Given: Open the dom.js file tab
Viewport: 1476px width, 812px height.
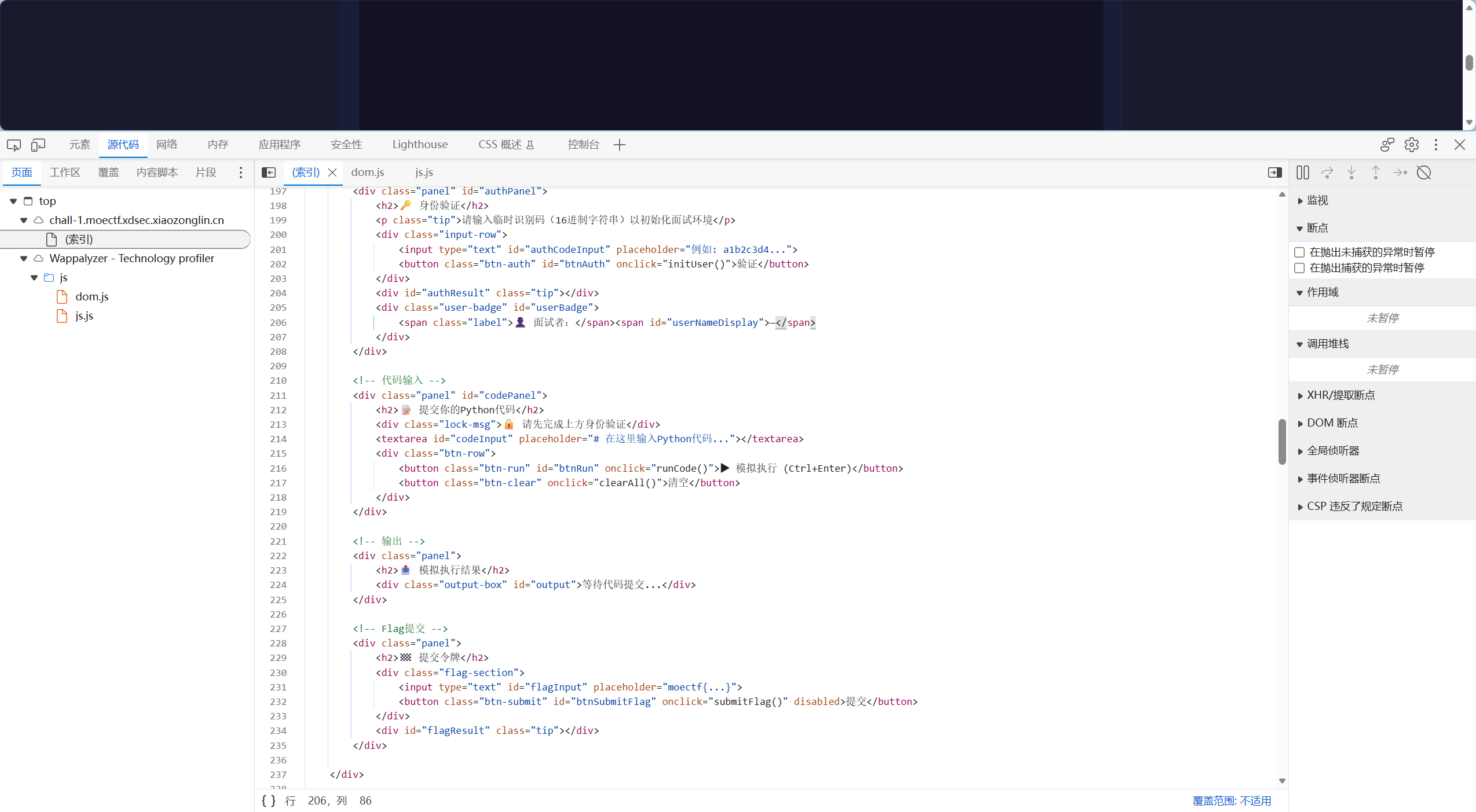Looking at the screenshot, I should (368, 172).
